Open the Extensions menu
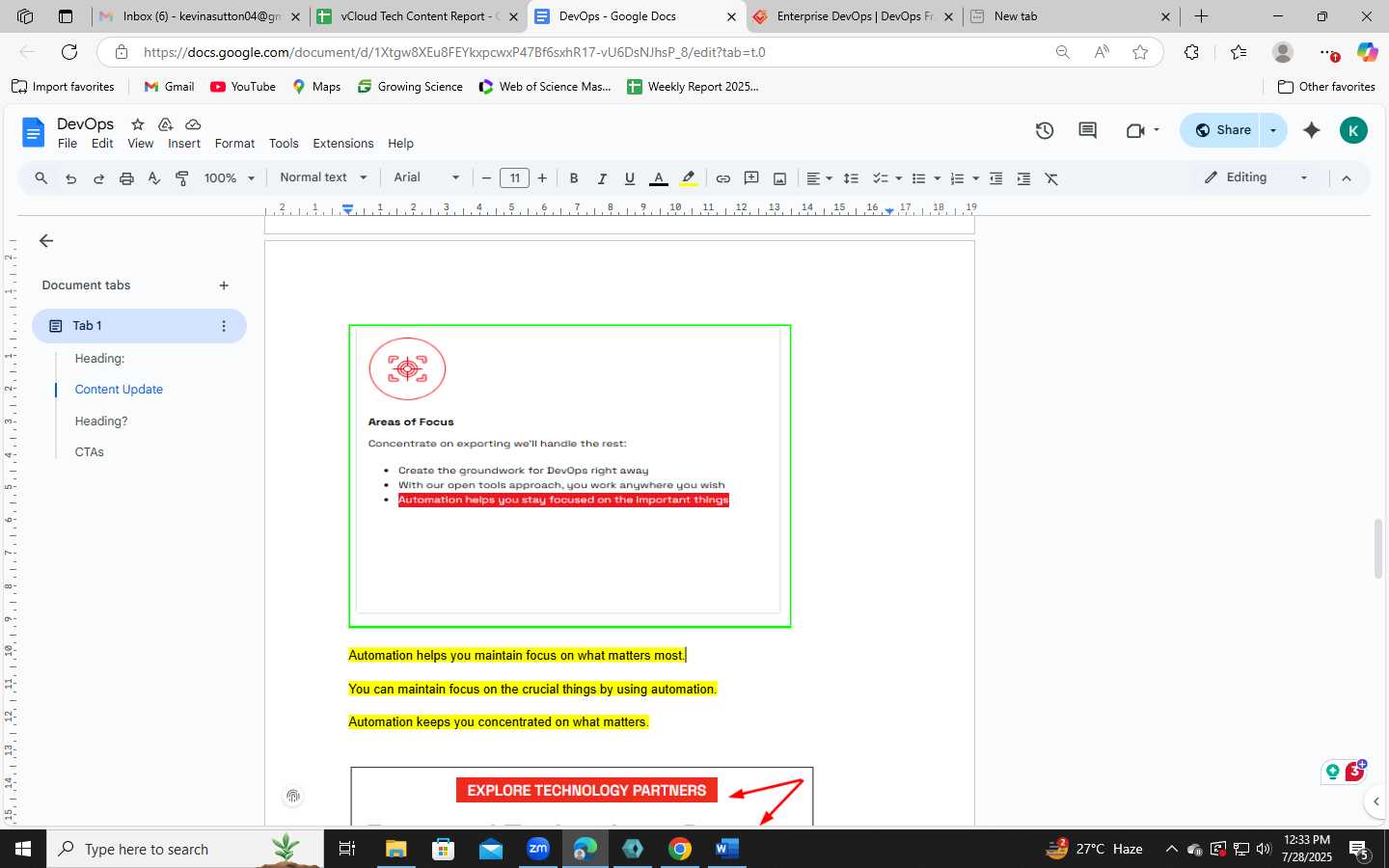 [x=343, y=144]
